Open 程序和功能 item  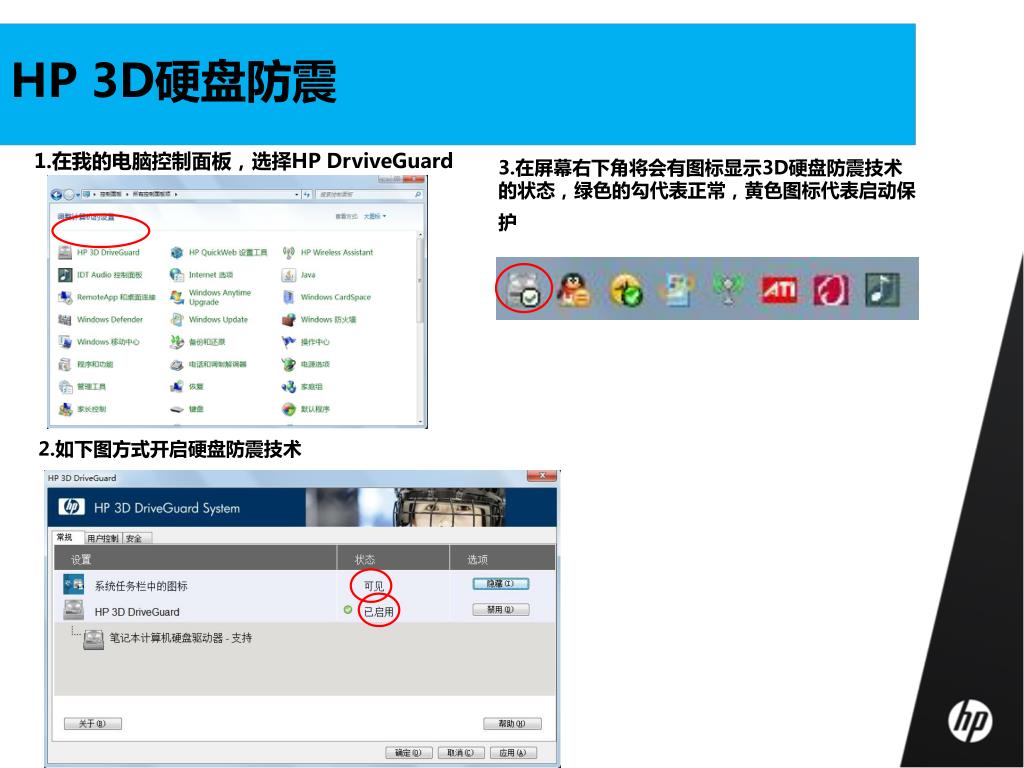[x=86, y=364]
